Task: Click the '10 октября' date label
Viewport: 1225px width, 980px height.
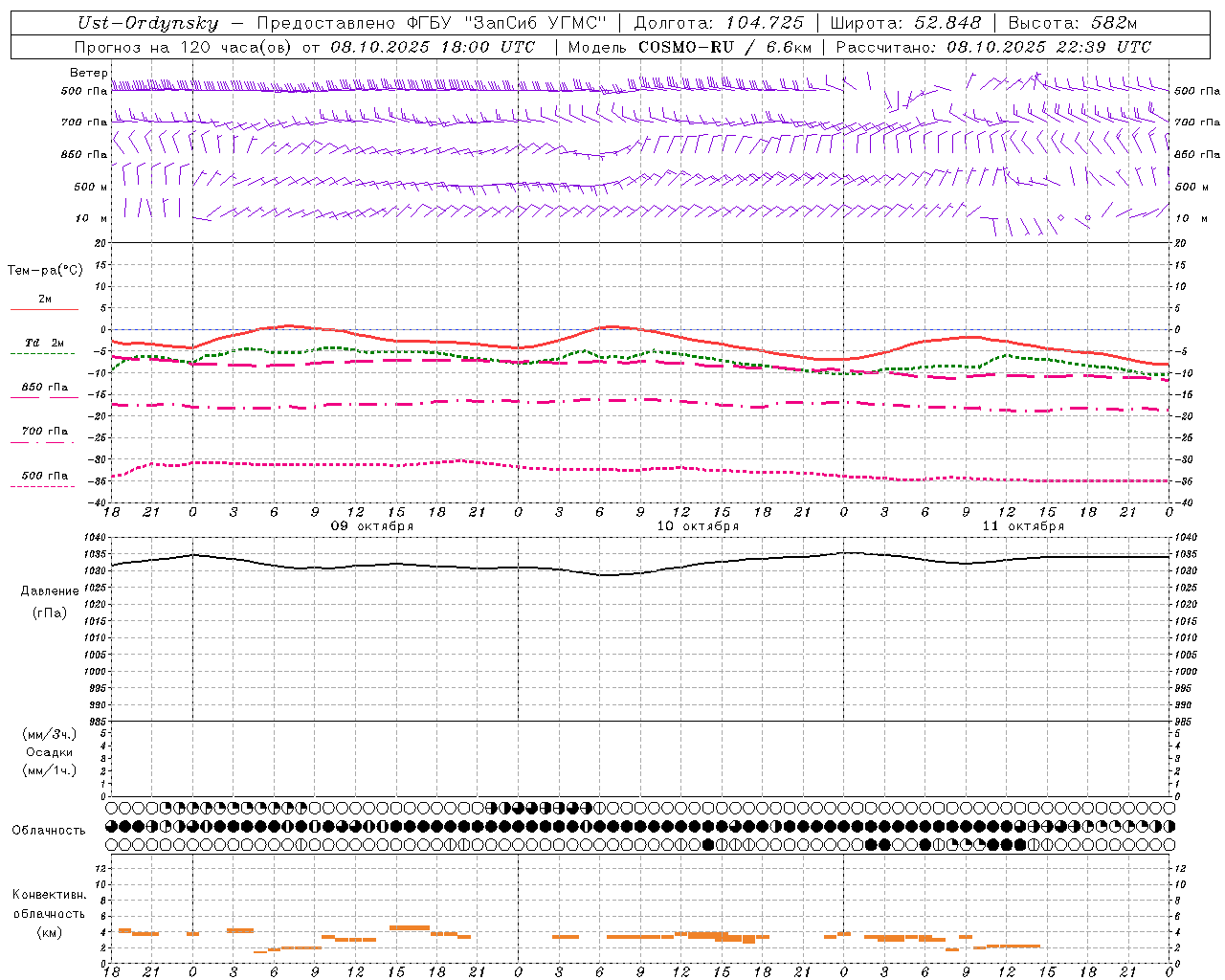Action: point(698,526)
